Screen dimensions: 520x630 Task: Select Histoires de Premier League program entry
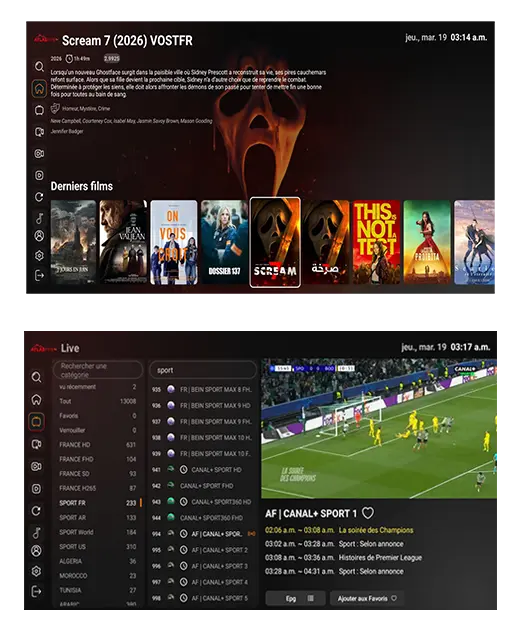tap(344, 558)
